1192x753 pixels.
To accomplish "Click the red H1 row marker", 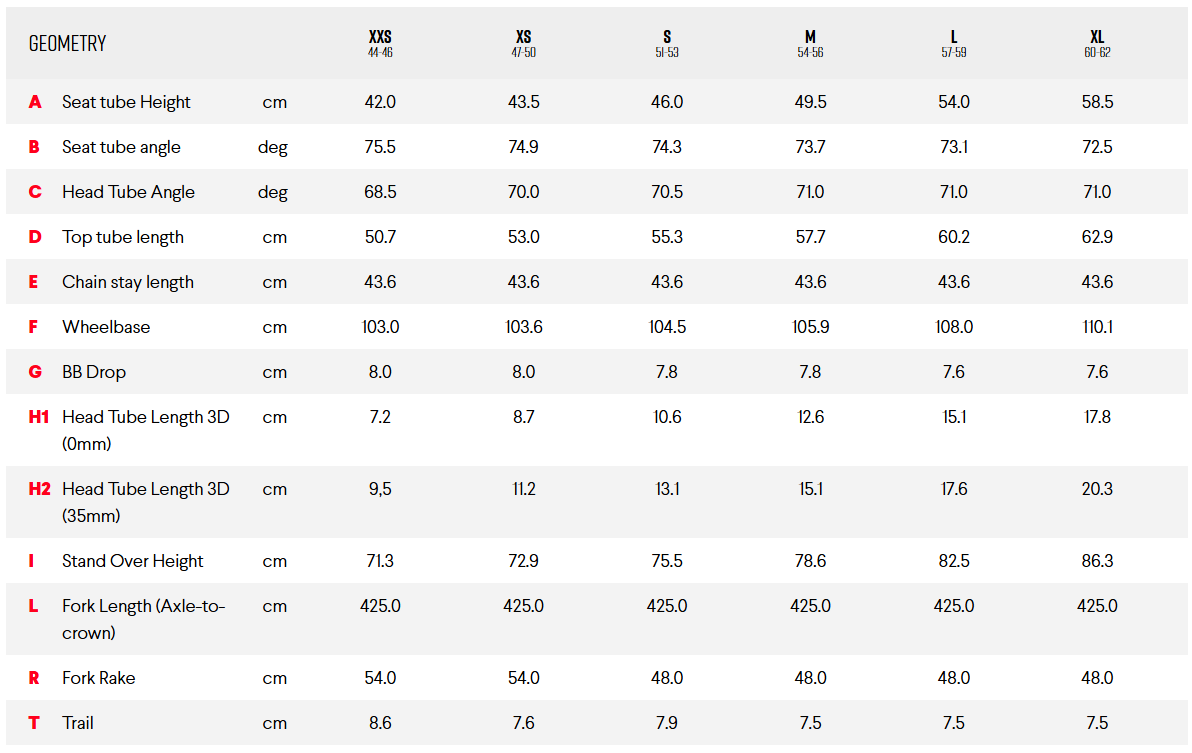I will click(39, 417).
